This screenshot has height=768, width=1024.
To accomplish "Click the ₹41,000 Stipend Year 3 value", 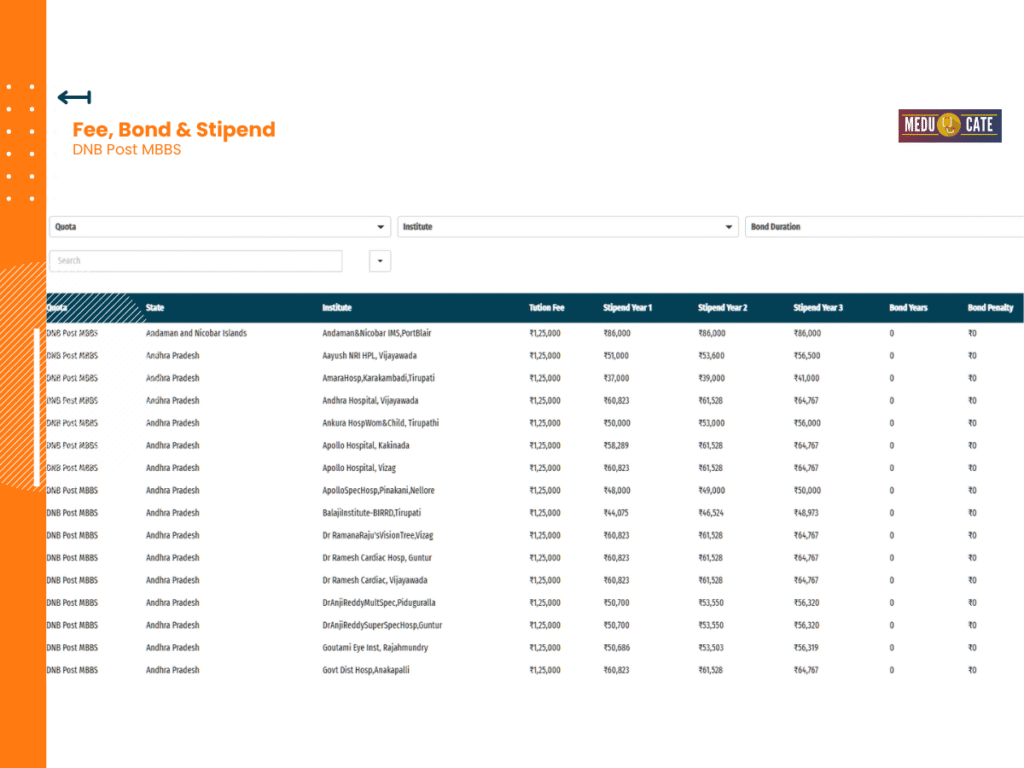I will (807, 378).
